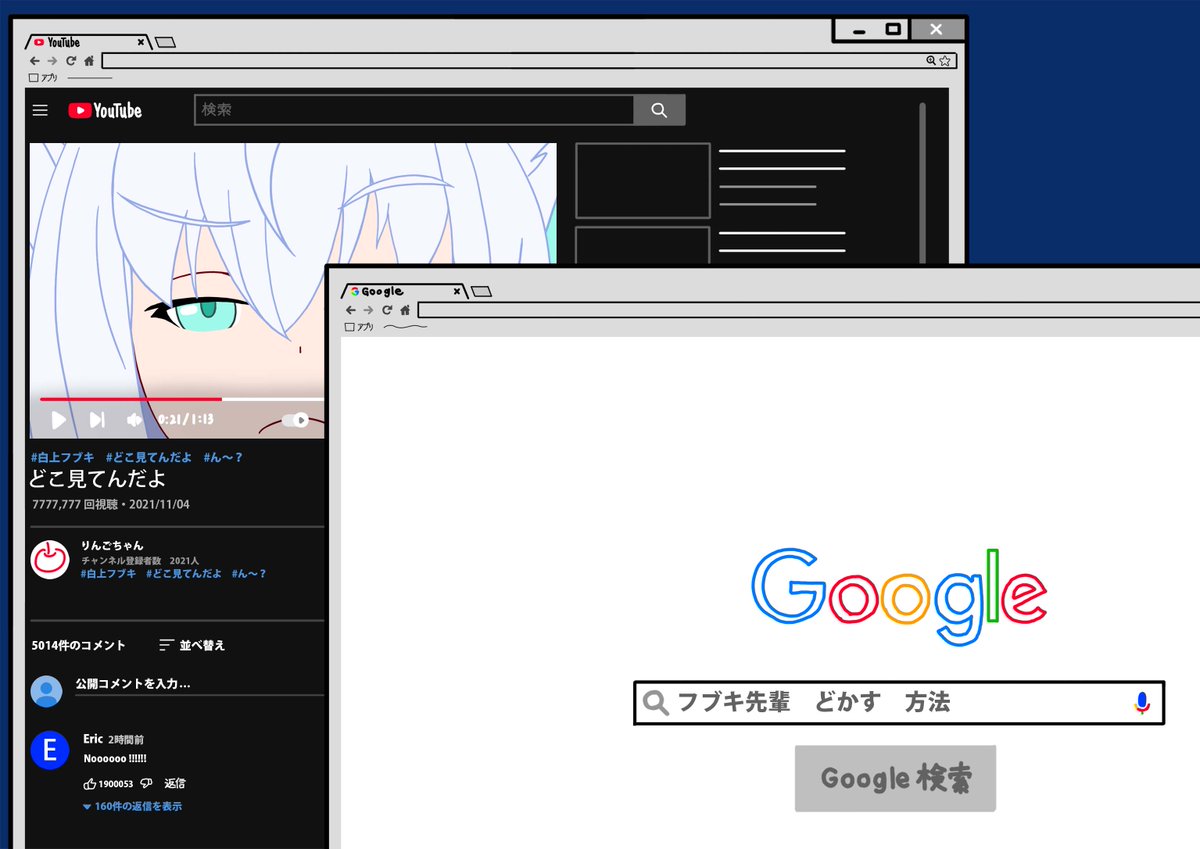The height and width of the screenshot is (849, 1200).
Task: Close the YouTube tab with its x
Action: tap(141, 42)
